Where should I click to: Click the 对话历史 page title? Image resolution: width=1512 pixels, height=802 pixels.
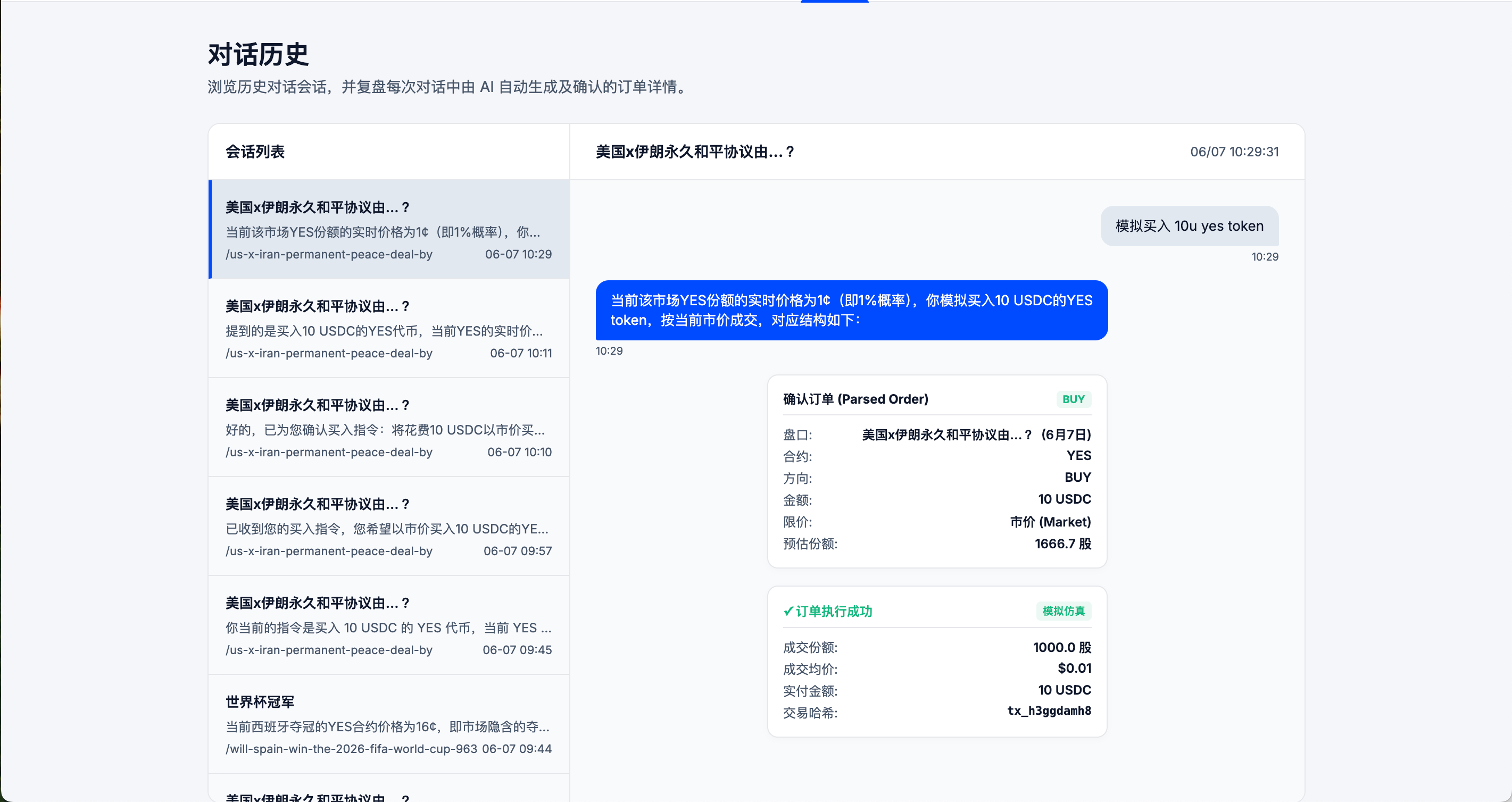(x=258, y=55)
